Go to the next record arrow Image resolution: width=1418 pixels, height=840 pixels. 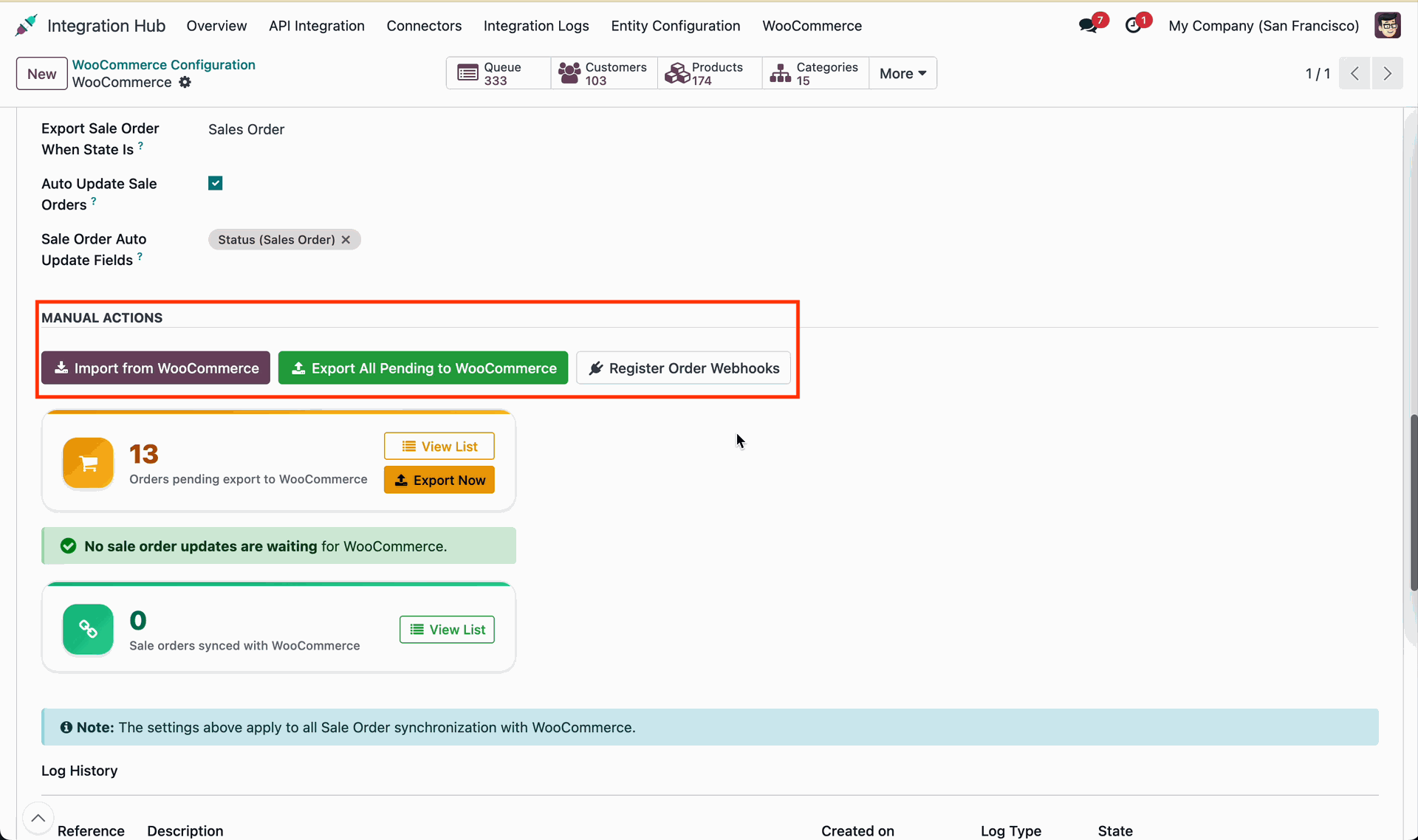1388,73
